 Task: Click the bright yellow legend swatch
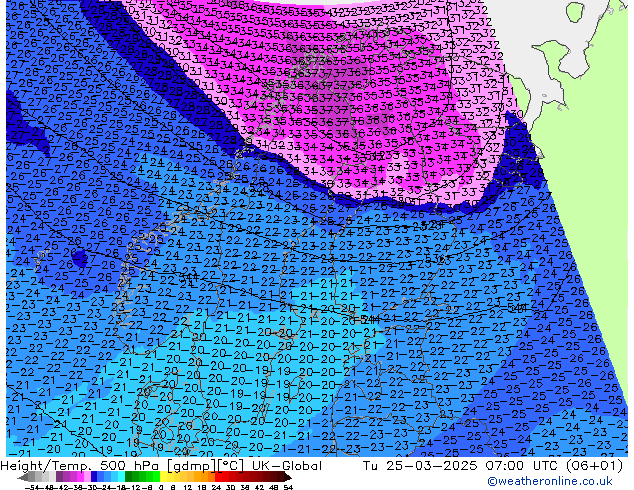tap(163, 477)
